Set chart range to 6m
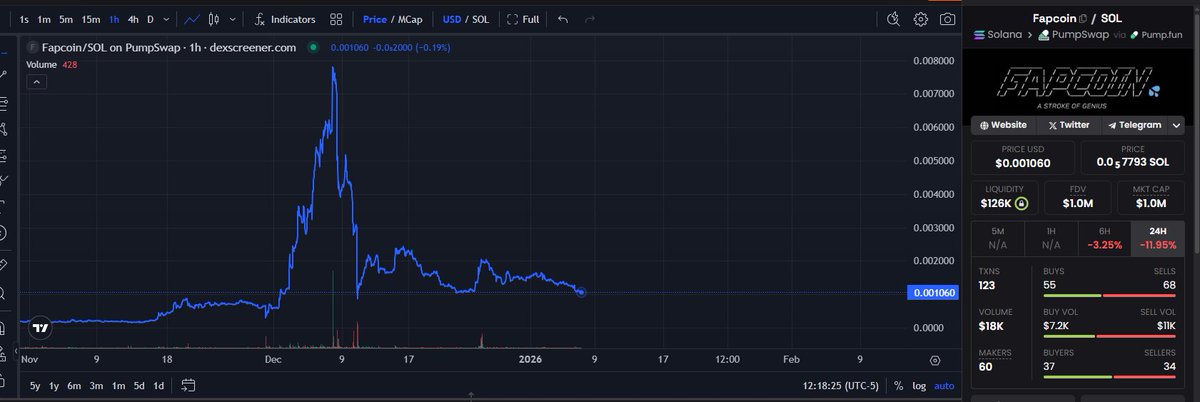1200x402 pixels. pos(74,385)
